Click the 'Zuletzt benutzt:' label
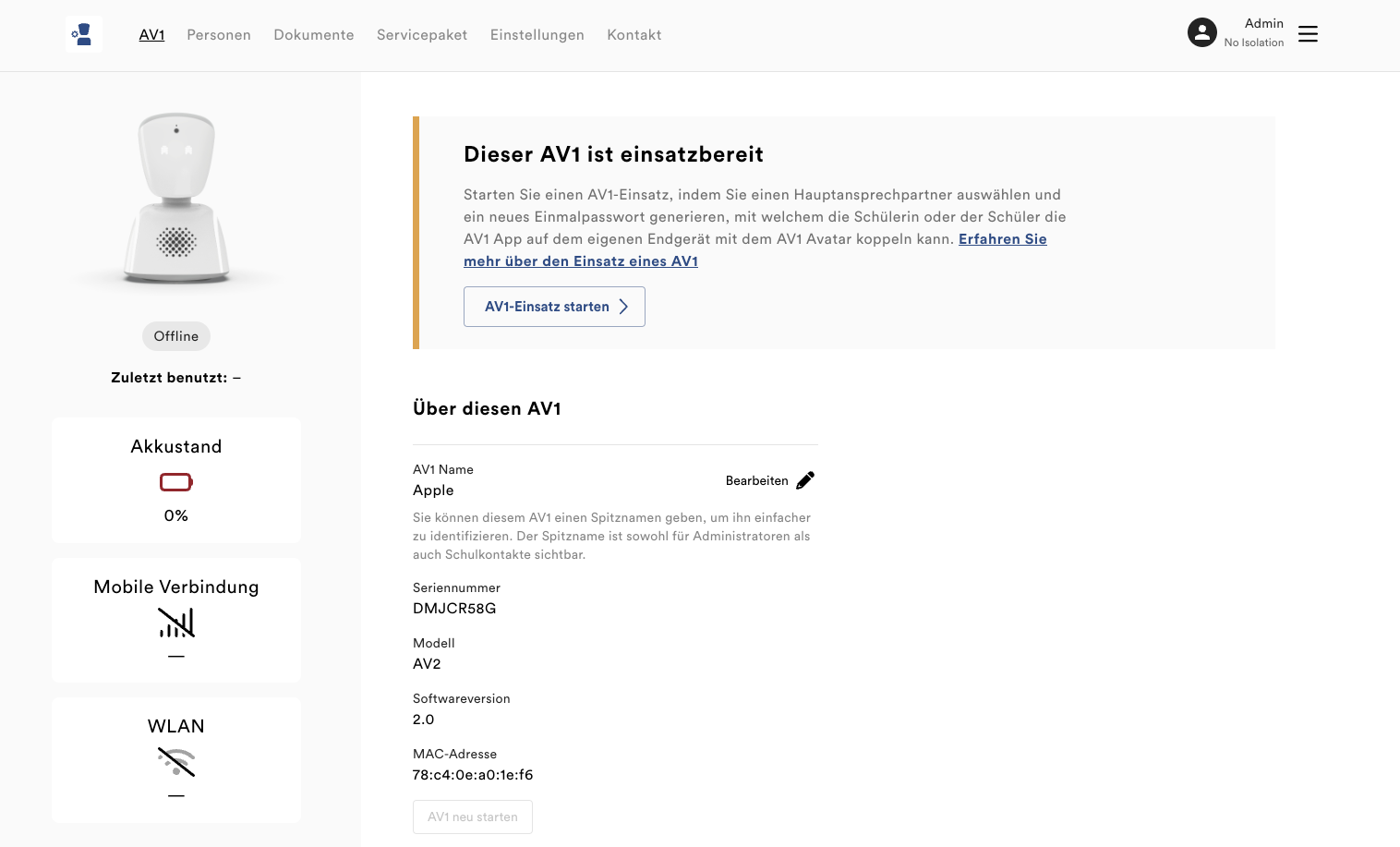 169,378
